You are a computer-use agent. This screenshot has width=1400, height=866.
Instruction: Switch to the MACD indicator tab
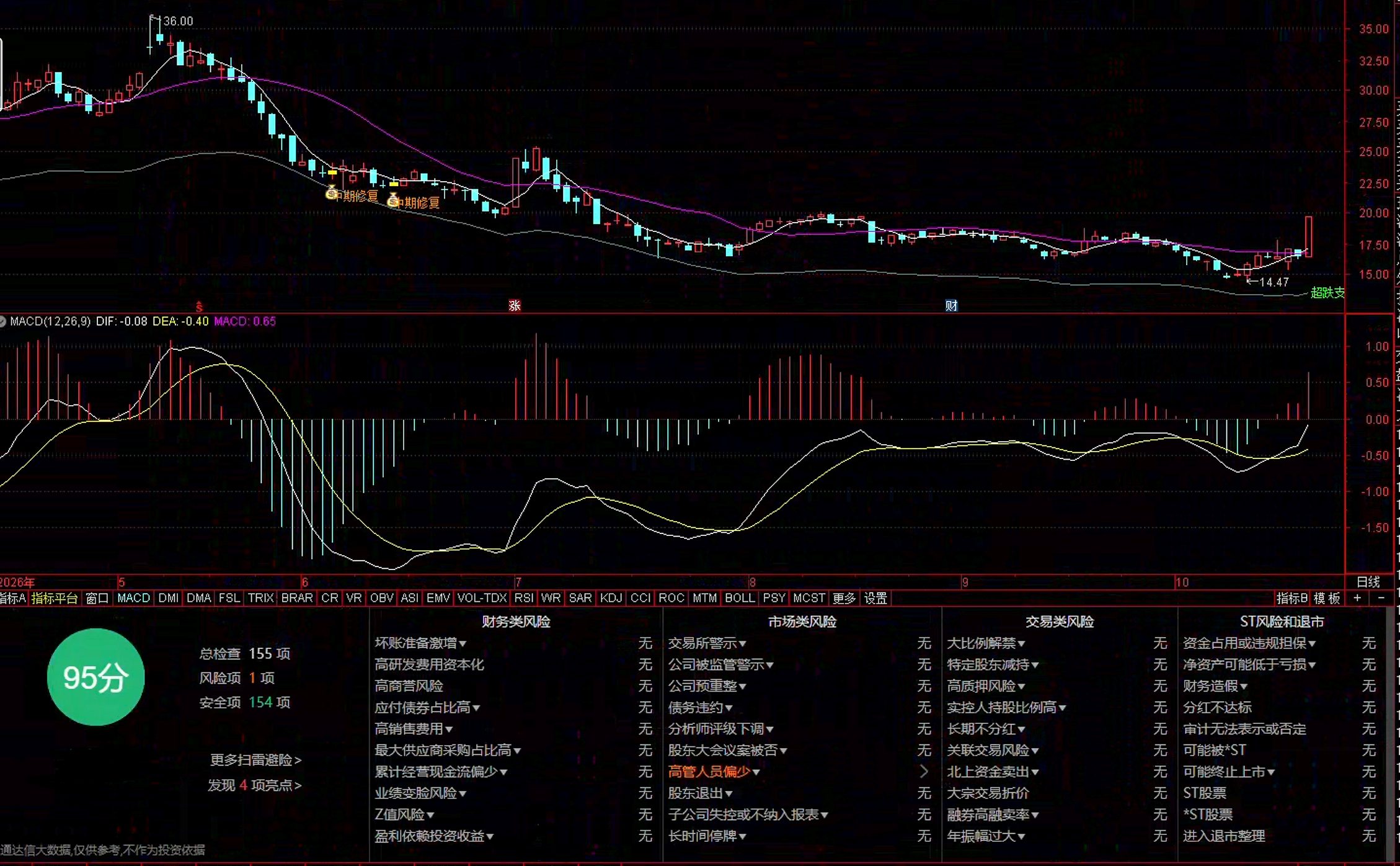[134, 598]
